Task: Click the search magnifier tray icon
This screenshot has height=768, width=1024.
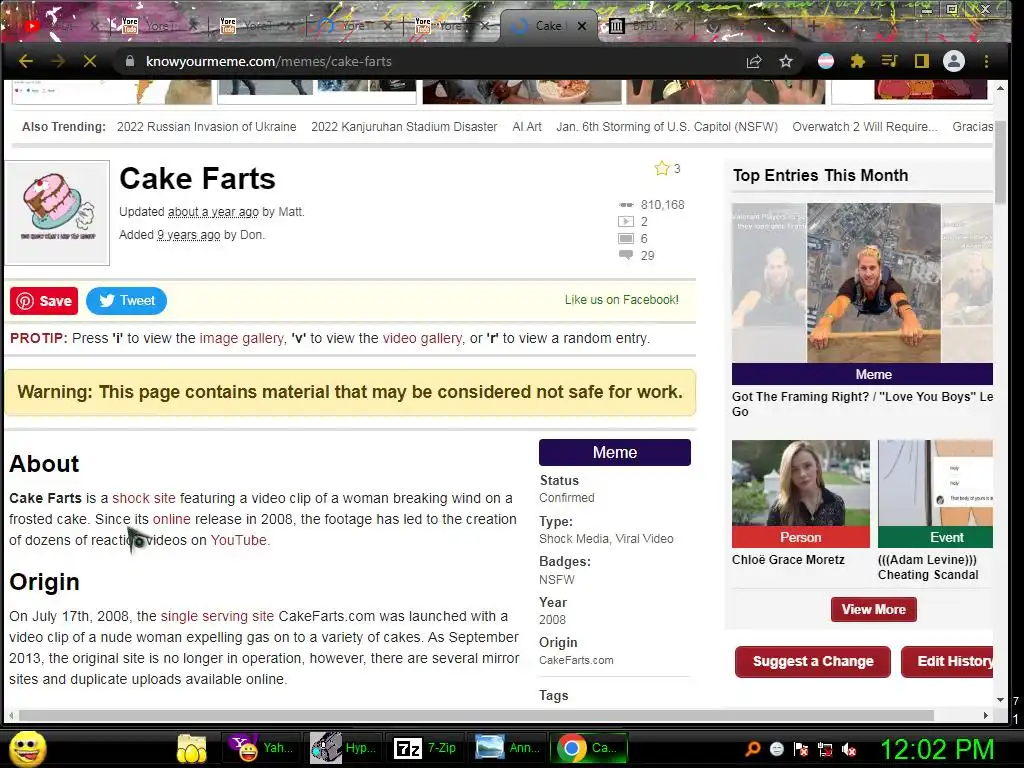Action: click(x=752, y=749)
